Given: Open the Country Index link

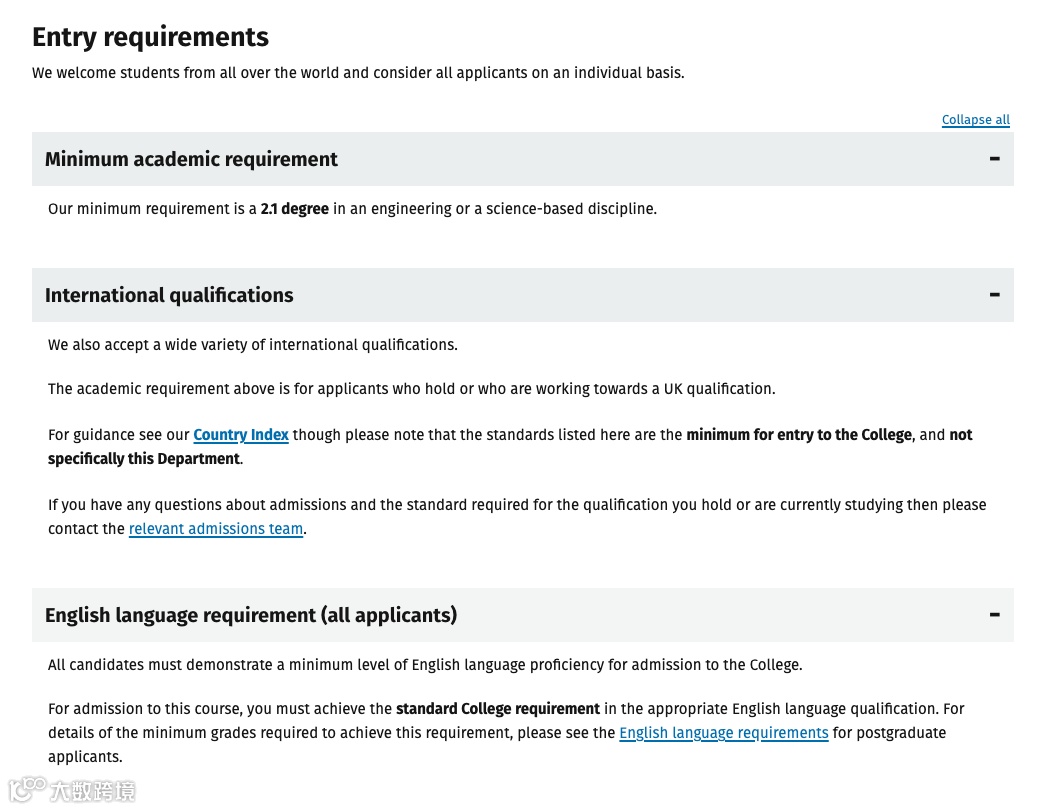Looking at the screenshot, I should point(241,435).
